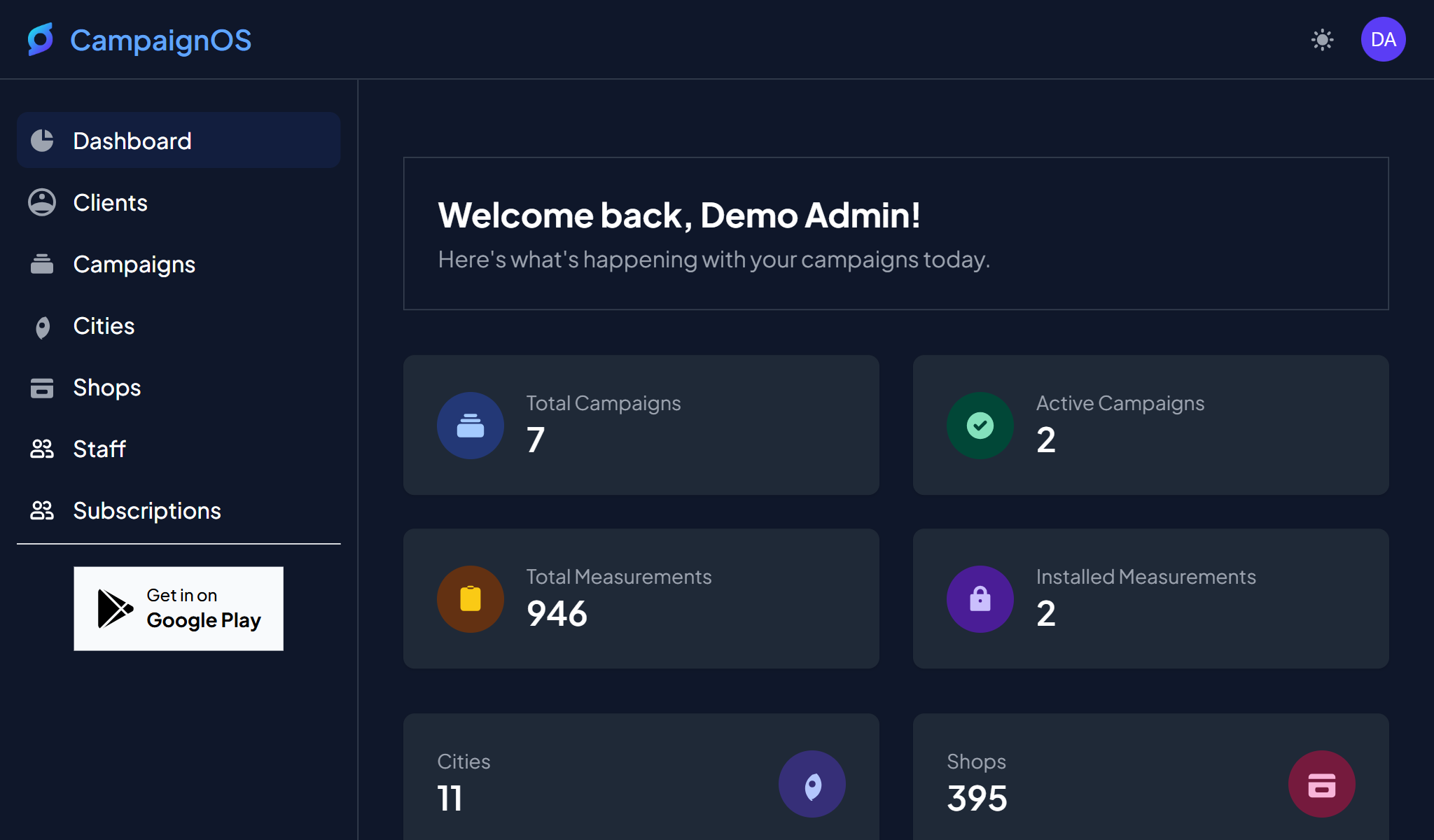Click the Google Play triangle logo

pos(115,608)
